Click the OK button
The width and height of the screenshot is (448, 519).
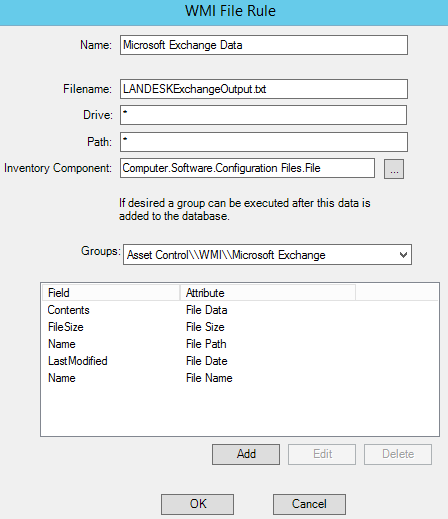(197, 504)
